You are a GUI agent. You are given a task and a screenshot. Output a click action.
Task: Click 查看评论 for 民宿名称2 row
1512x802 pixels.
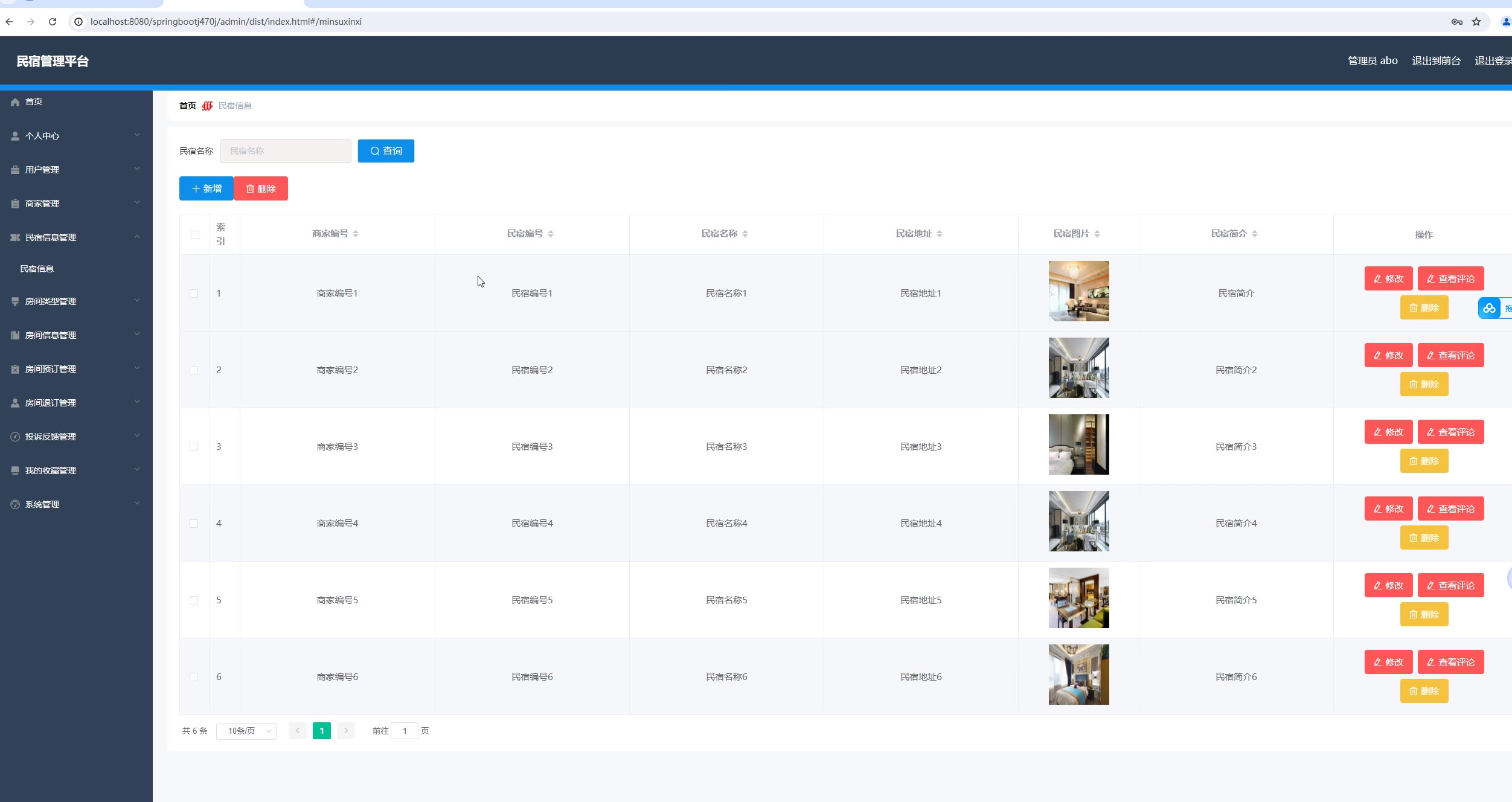tap(1450, 356)
